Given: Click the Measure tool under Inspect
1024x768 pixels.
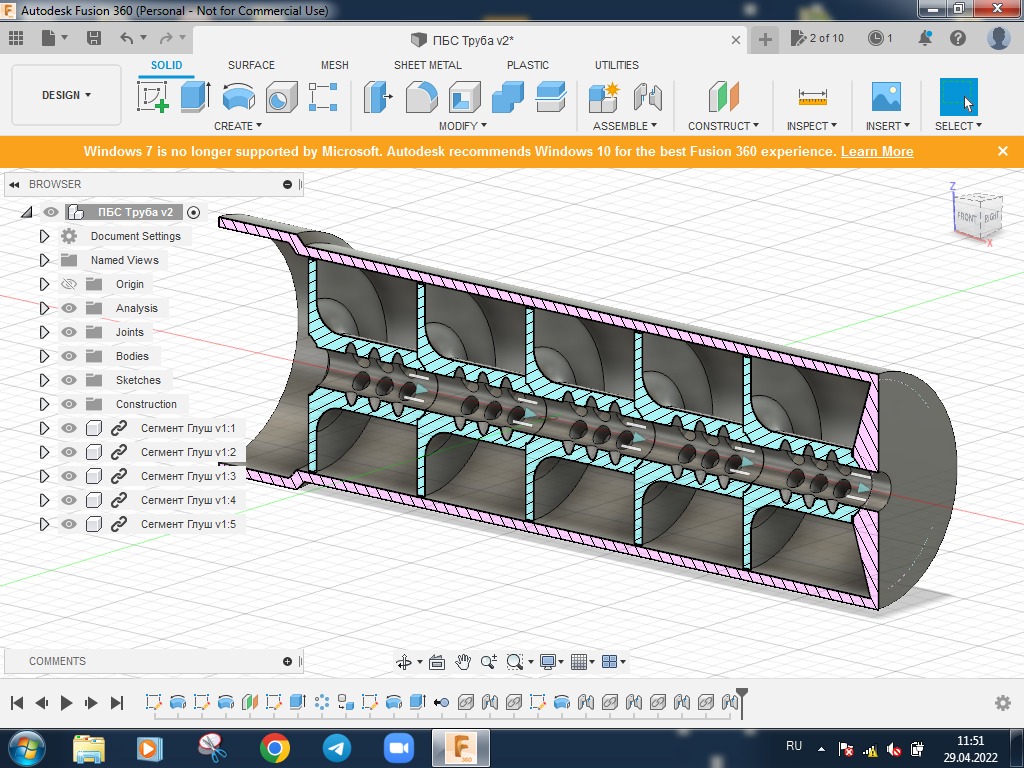Looking at the screenshot, I should pyautogui.click(x=812, y=97).
